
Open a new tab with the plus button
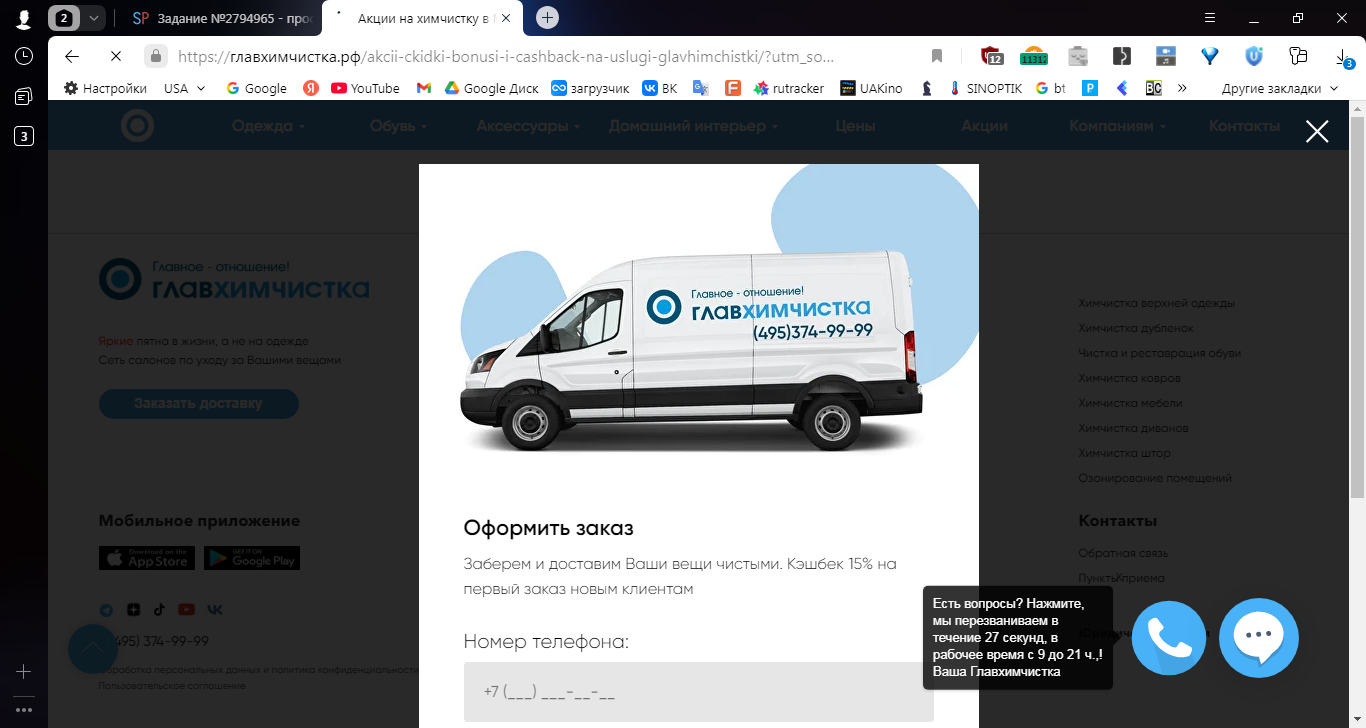pos(547,17)
